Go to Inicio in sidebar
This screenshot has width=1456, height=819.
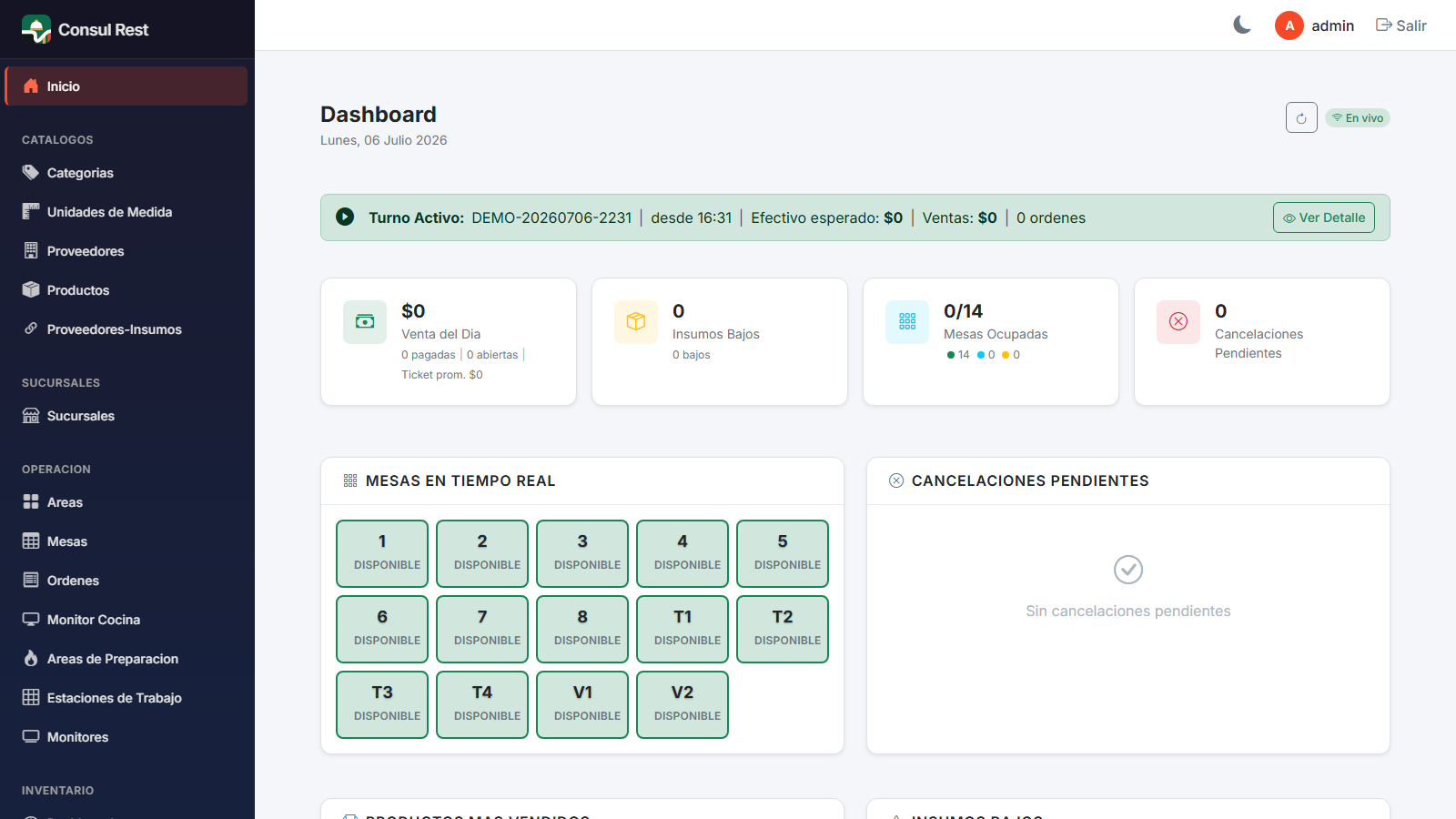click(x=126, y=86)
